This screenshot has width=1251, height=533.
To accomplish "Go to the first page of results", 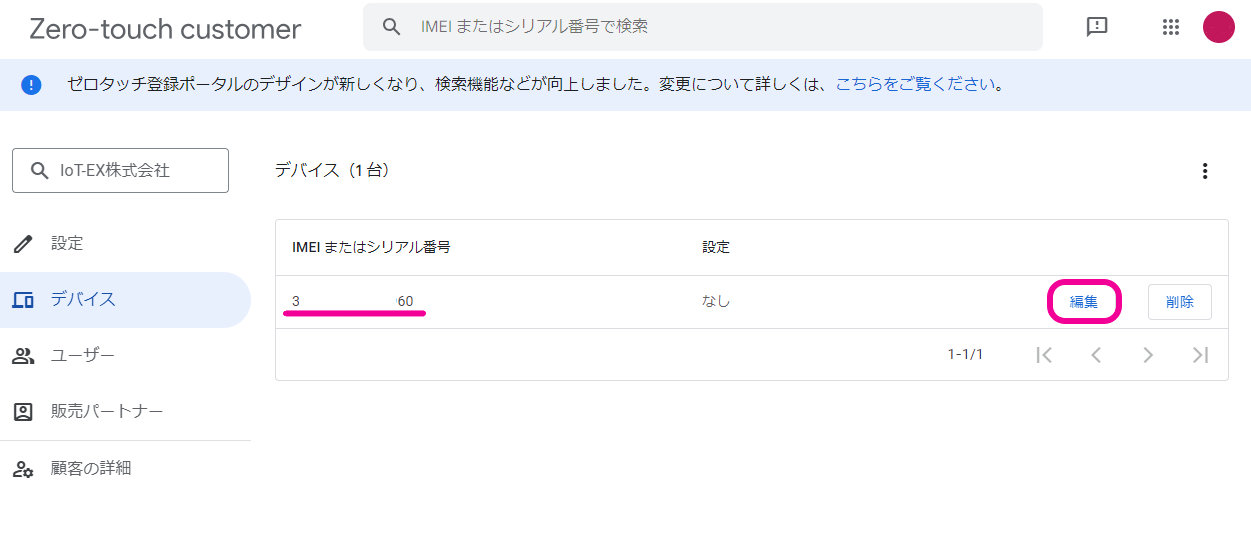I will [1044, 354].
